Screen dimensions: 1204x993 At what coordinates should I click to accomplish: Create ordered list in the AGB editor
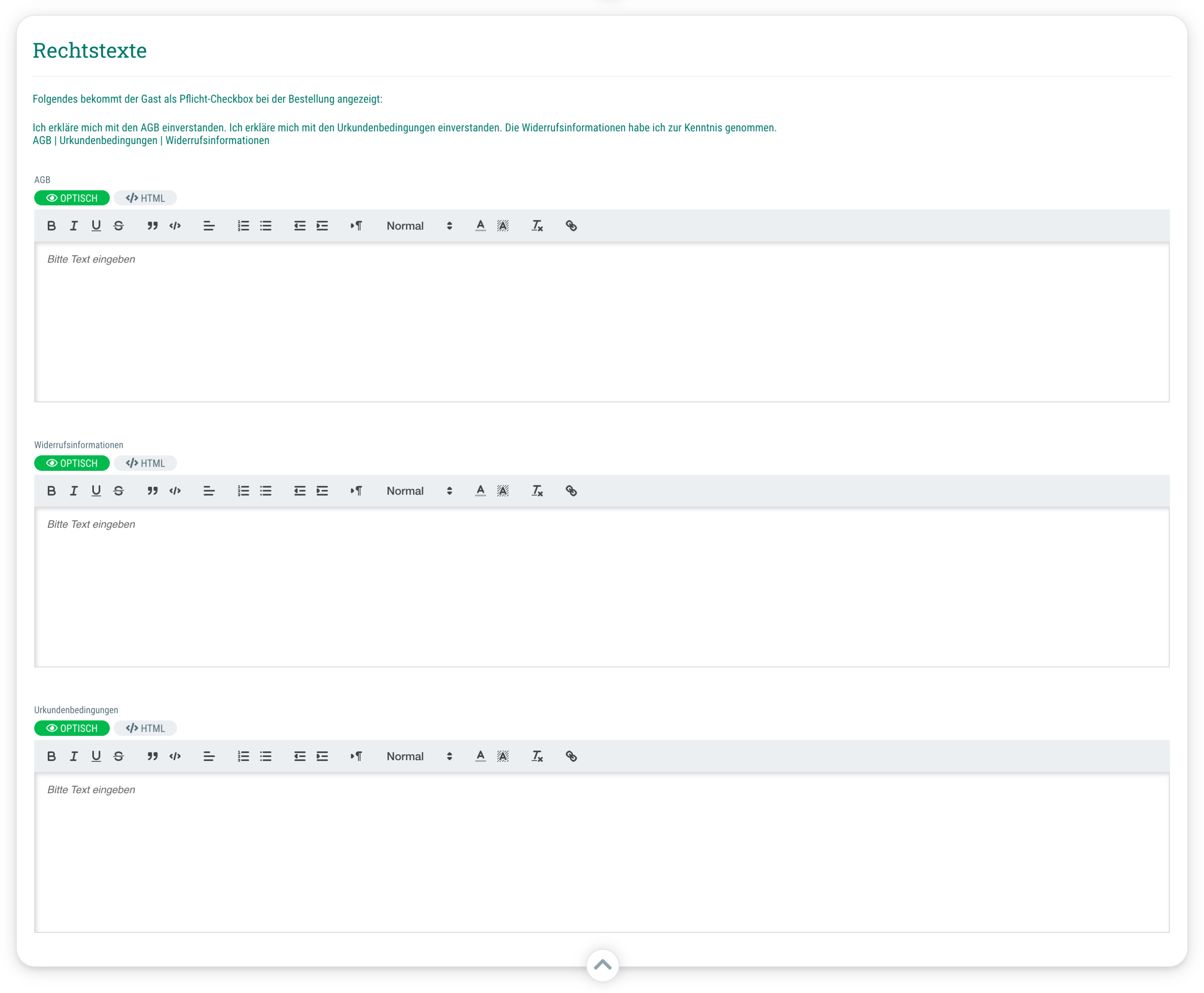point(243,226)
